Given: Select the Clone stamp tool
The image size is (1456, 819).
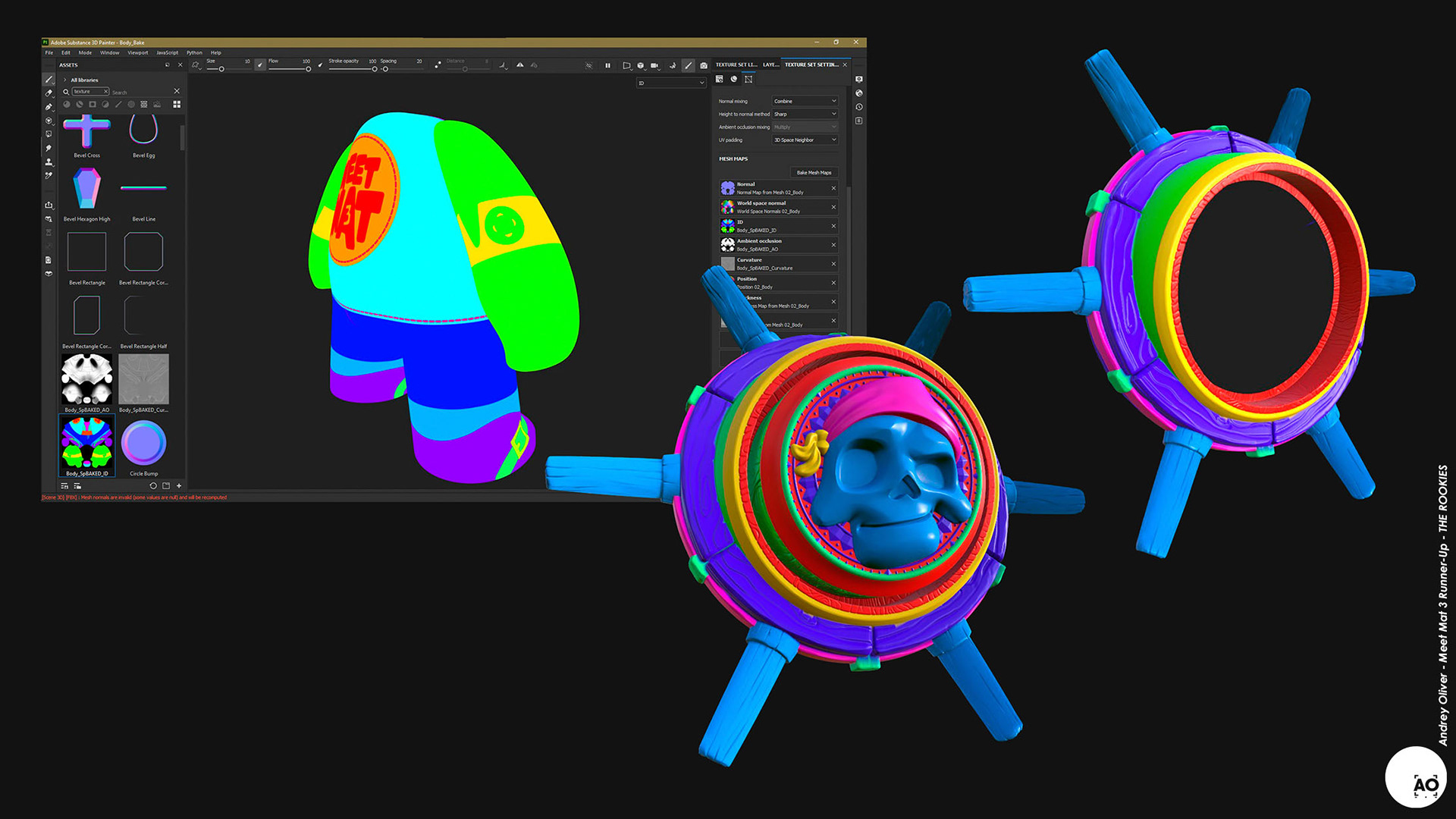Looking at the screenshot, I should (49, 162).
